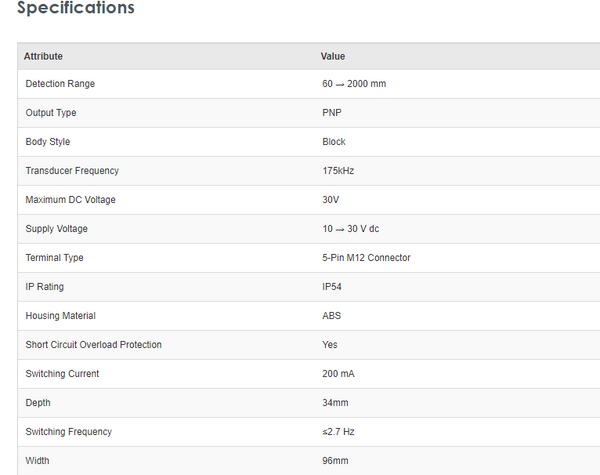The width and height of the screenshot is (600, 475).
Task: Click the Switching Frequency attribute label
Action: click(x=69, y=432)
